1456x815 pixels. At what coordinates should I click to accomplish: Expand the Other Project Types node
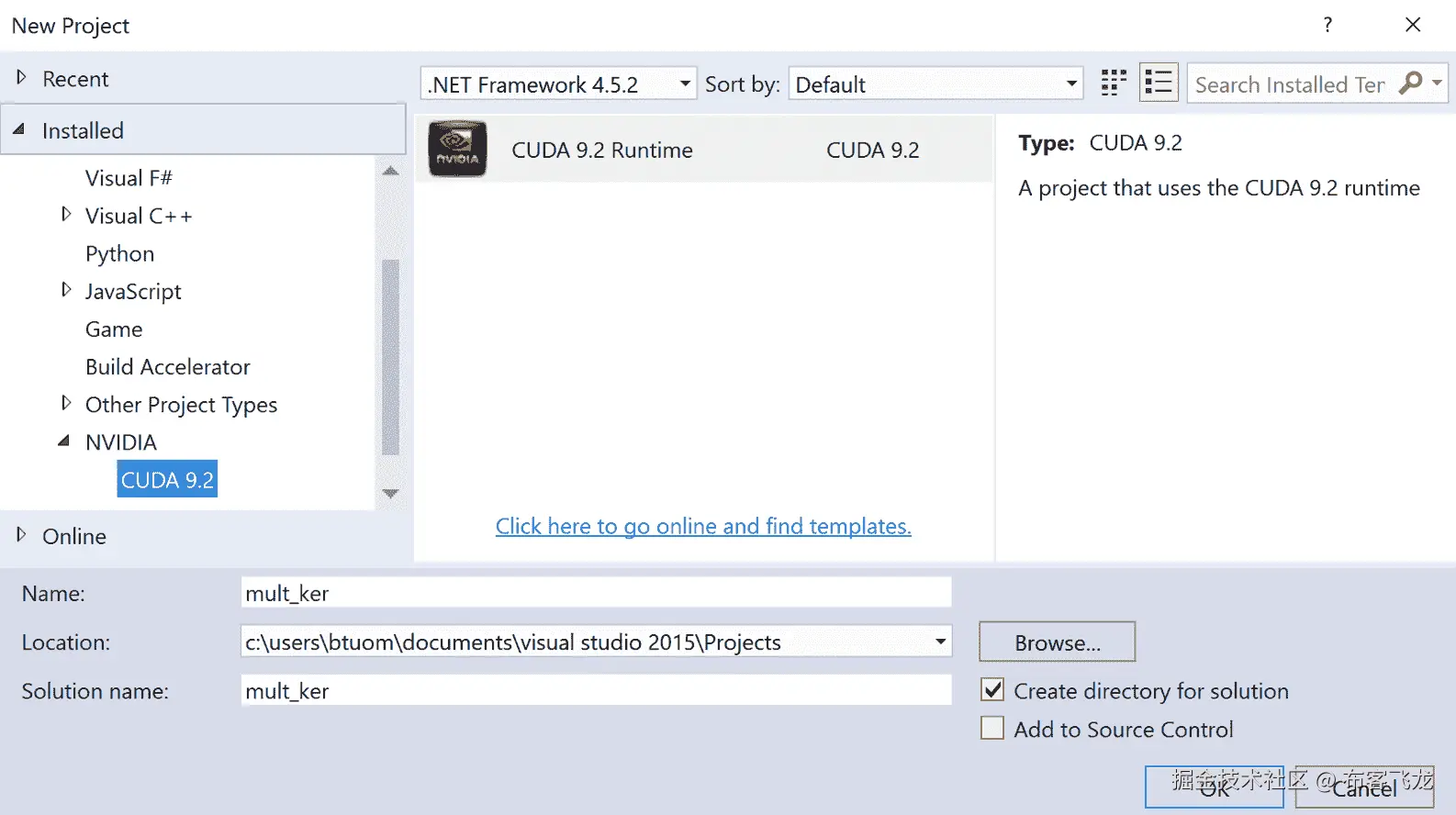coord(65,402)
